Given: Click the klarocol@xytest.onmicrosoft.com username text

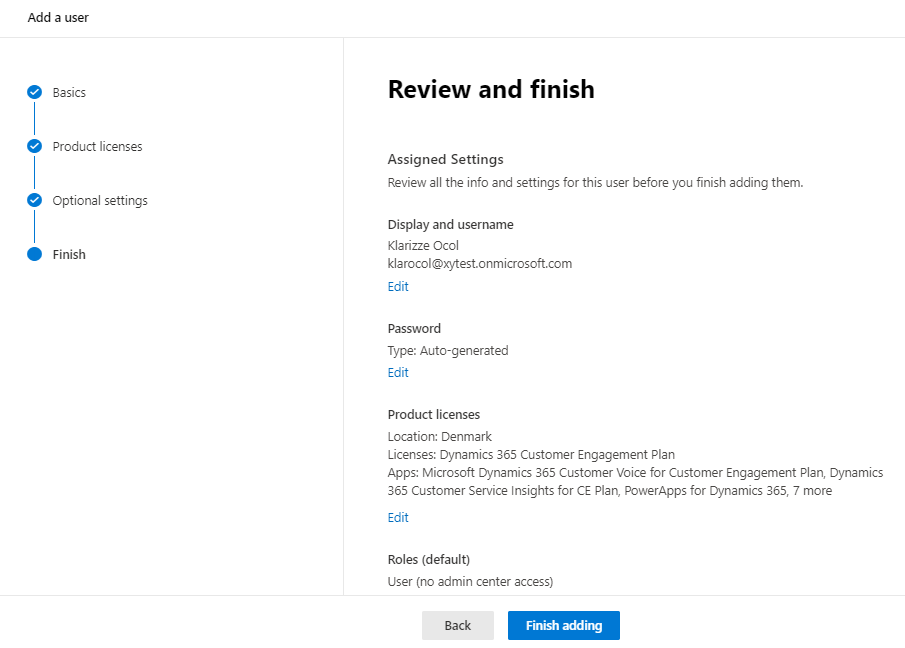Looking at the screenshot, I should 480,264.
